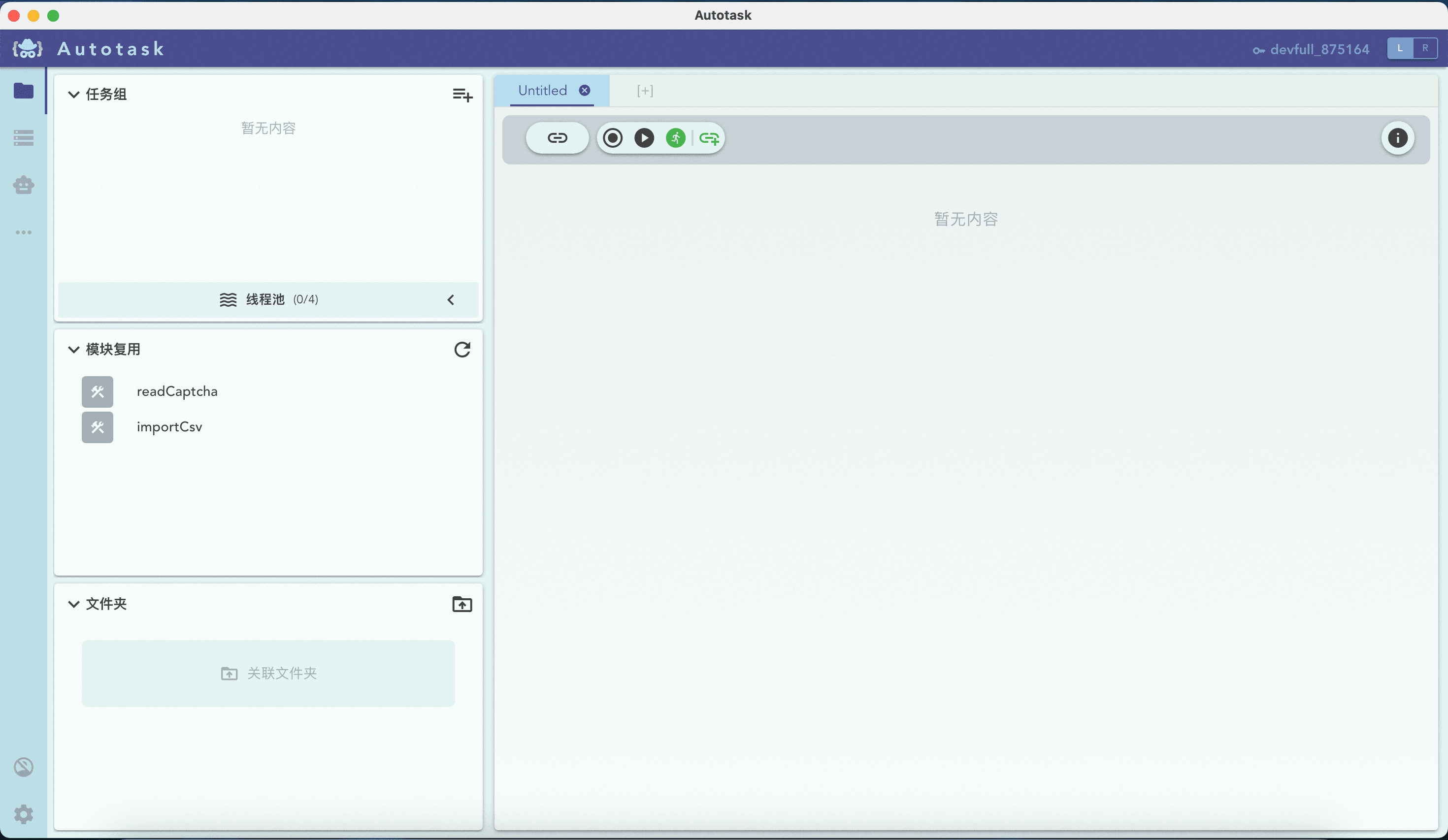This screenshot has width=1448, height=840.
Task: Close the Untitled tab
Action: click(584, 91)
